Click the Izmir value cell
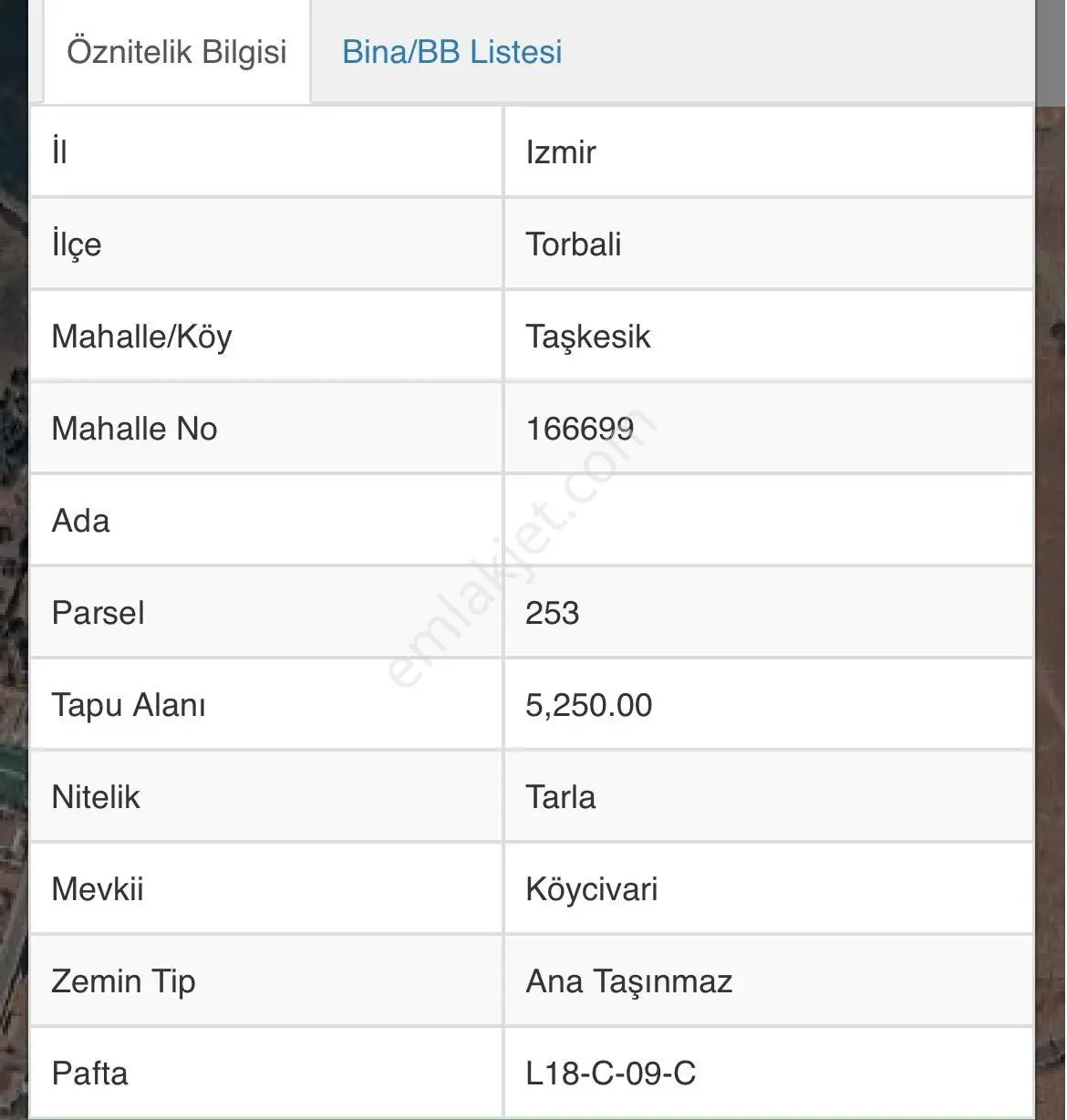Screen dimensions: 1067x1120 click(769, 151)
